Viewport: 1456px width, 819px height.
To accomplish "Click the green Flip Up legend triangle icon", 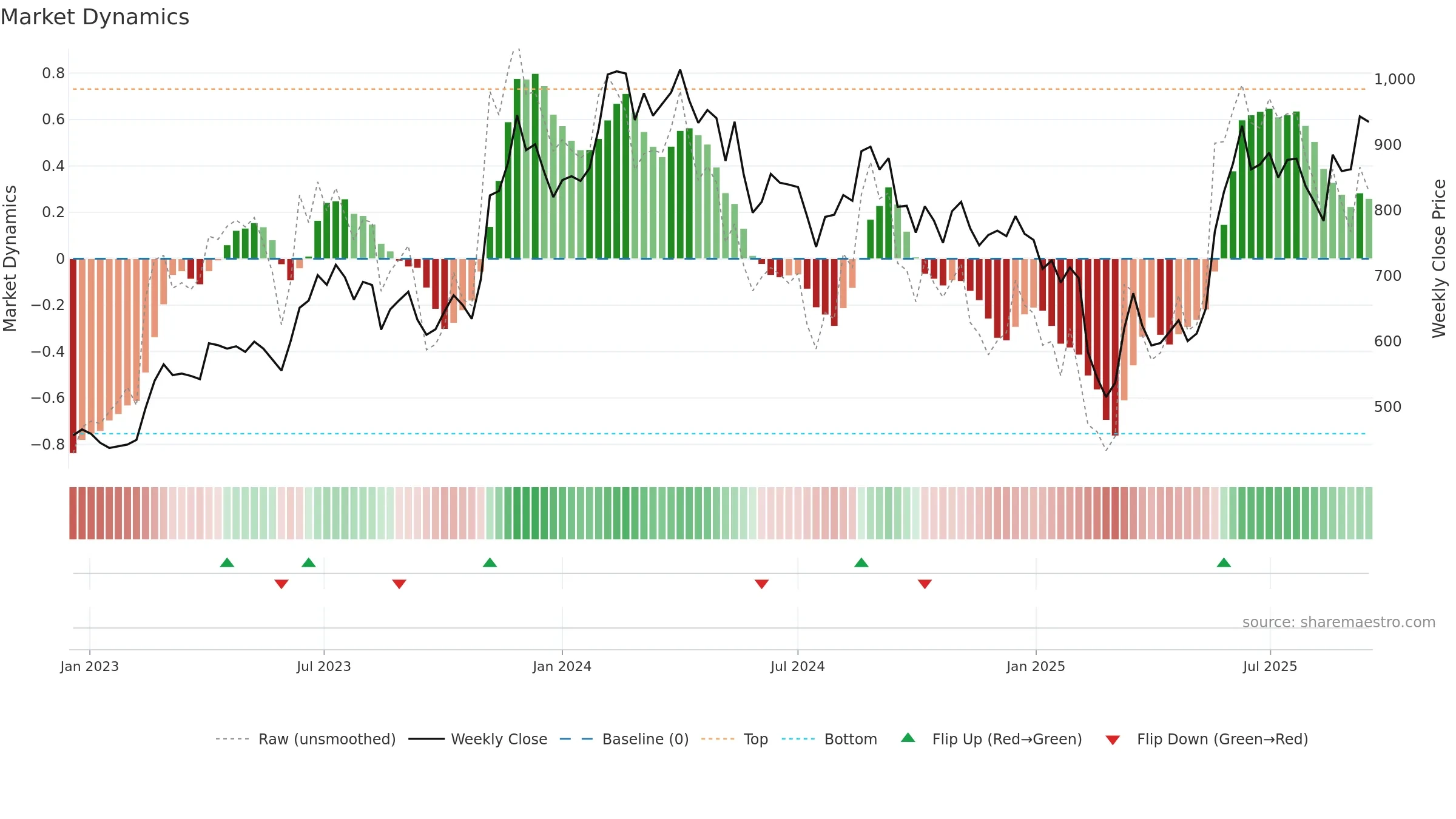I will coord(908,738).
